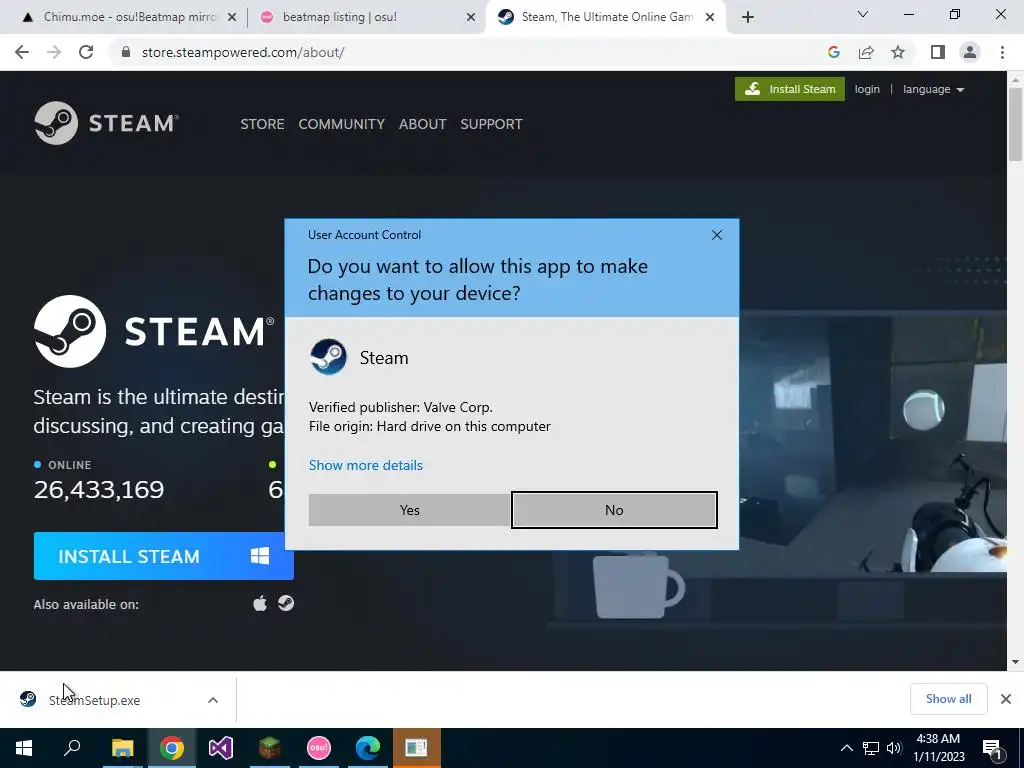Open the ABOUT menu
Image resolution: width=1024 pixels, height=768 pixels.
pyautogui.click(x=423, y=124)
